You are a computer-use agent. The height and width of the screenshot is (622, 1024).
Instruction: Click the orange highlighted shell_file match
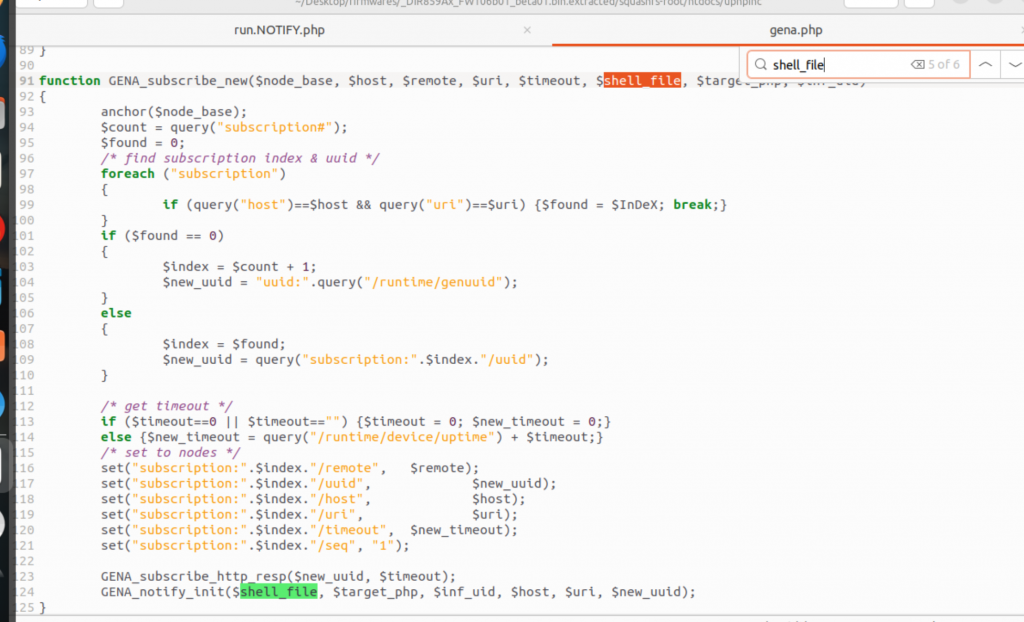(642, 81)
